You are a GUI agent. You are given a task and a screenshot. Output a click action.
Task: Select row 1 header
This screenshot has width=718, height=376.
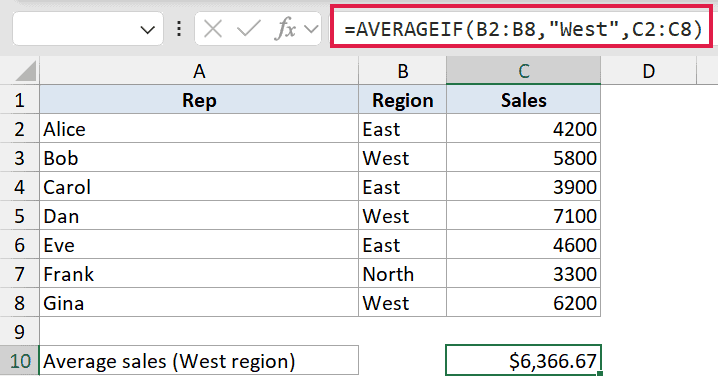pos(20,99)
